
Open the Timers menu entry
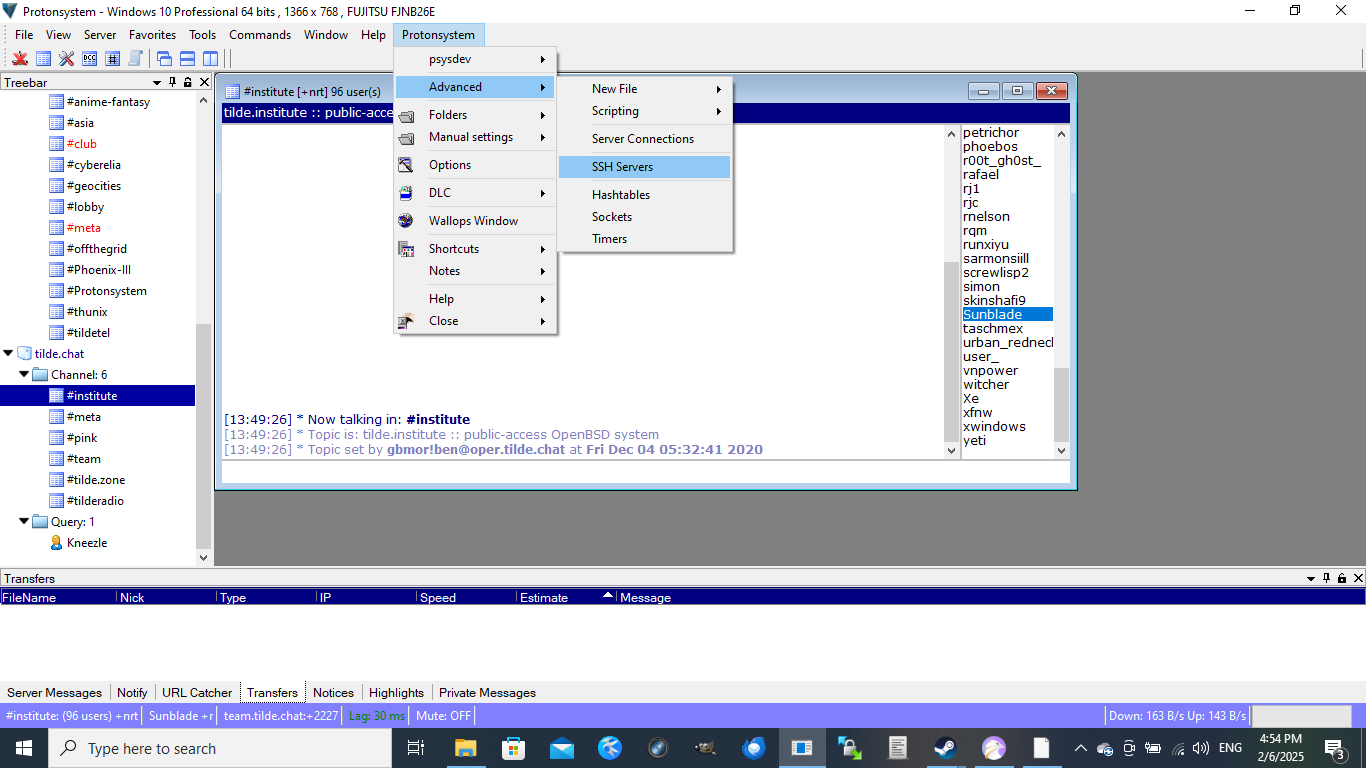(x=644, y=239)
